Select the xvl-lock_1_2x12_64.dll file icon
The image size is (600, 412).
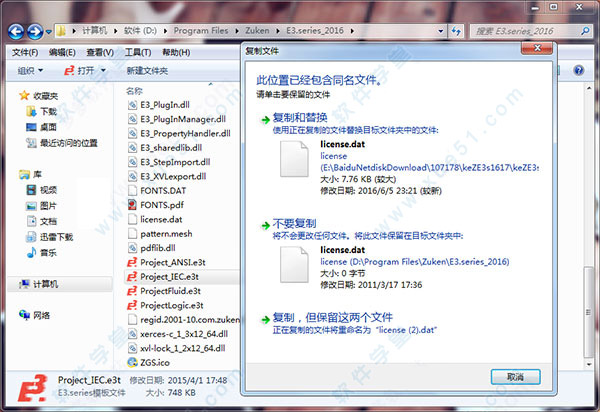tap(132, 348)
